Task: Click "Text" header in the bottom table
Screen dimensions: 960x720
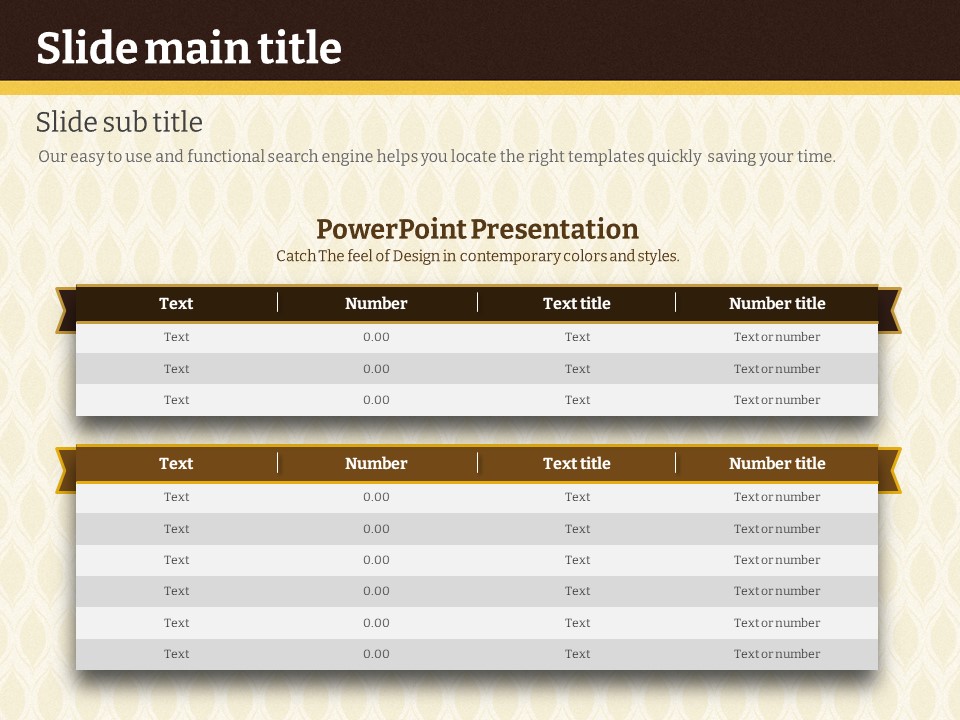Action: pos(176,463)
